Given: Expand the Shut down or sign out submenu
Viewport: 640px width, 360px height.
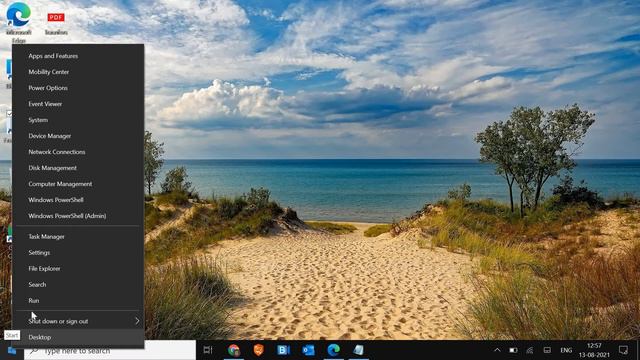Looking at the screenshot, I should coord(78,321).
